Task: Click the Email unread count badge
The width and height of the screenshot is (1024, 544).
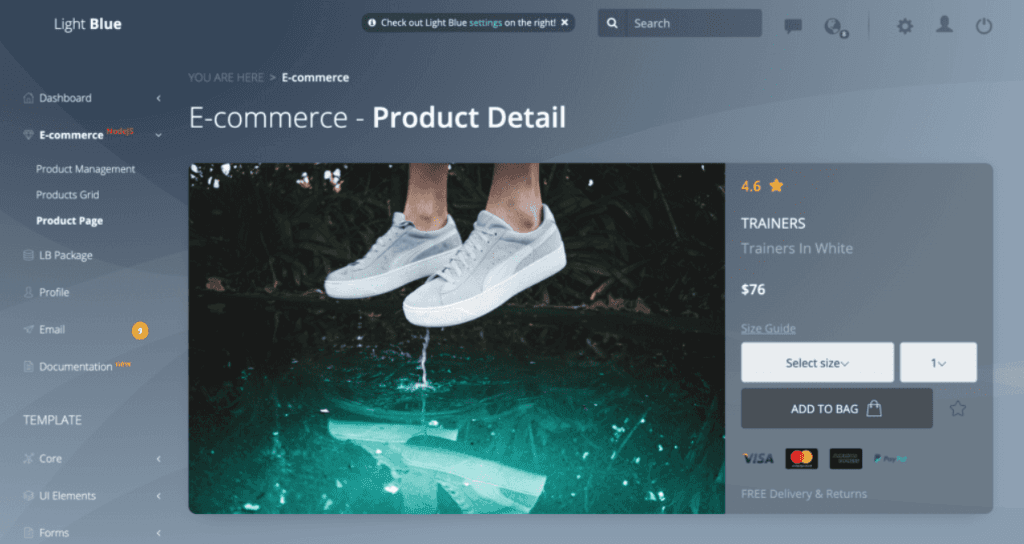Action: [x=140, y=330]
